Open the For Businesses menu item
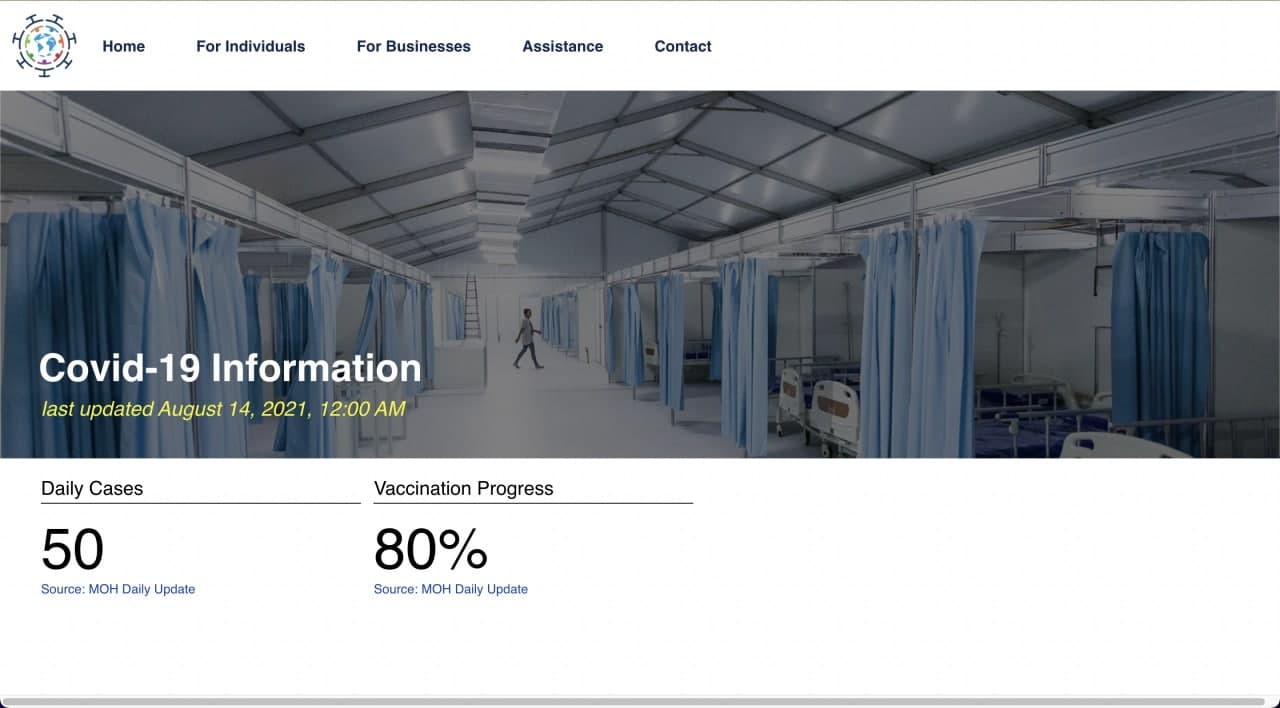The image size is (1280, 708). [x=413, y=46]
